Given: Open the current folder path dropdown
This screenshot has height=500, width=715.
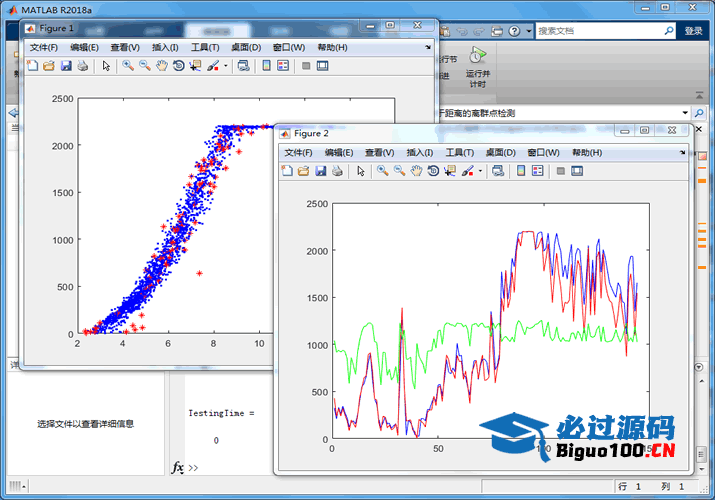Looking at the screenshot, I should point(685,113).
